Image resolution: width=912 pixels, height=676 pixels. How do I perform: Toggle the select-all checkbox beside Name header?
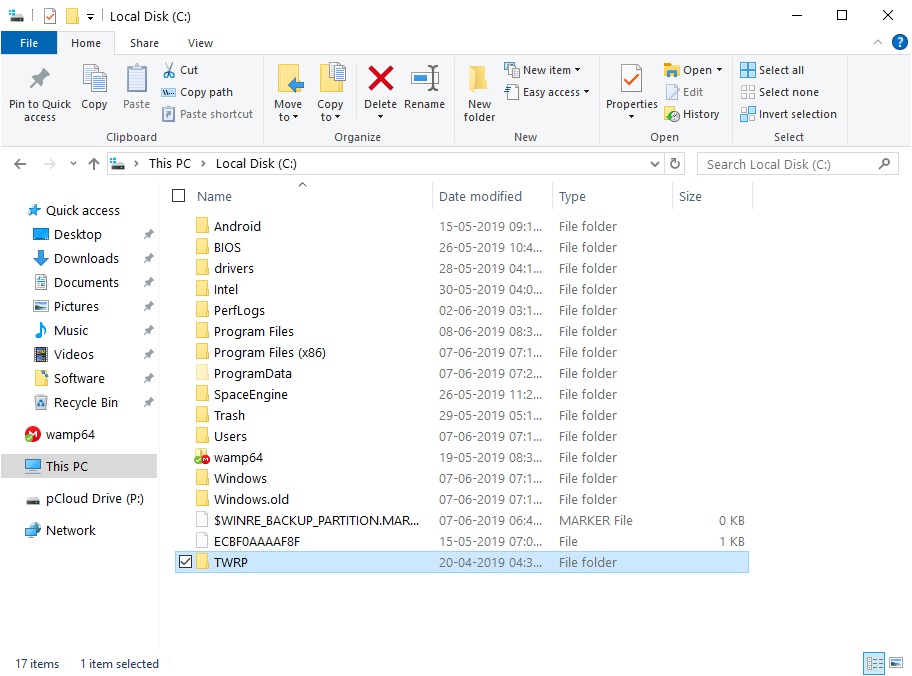pyautogui.click(x=180, y=196)
